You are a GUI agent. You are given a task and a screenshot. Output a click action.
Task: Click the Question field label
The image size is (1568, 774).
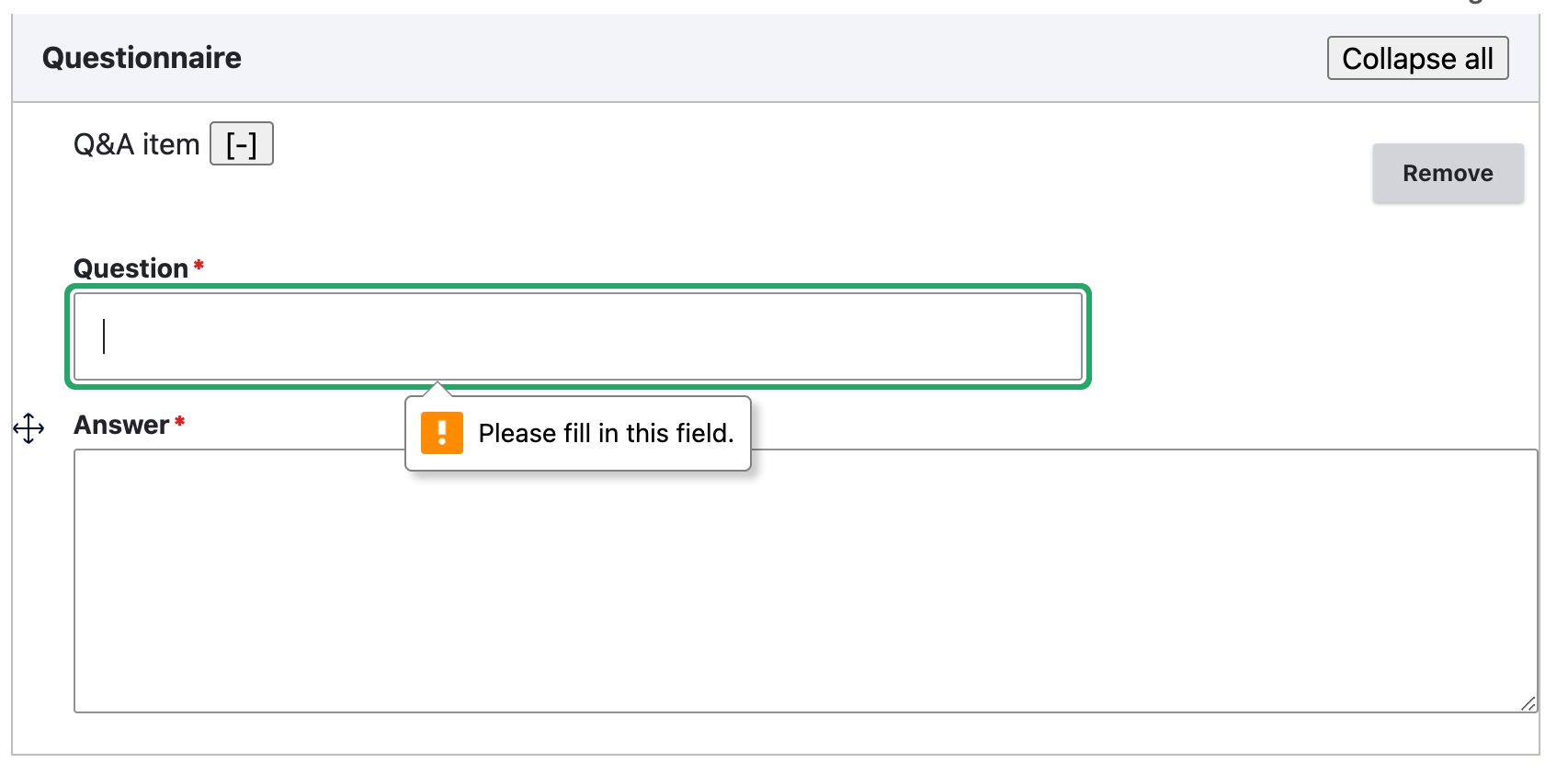(131, 268)
